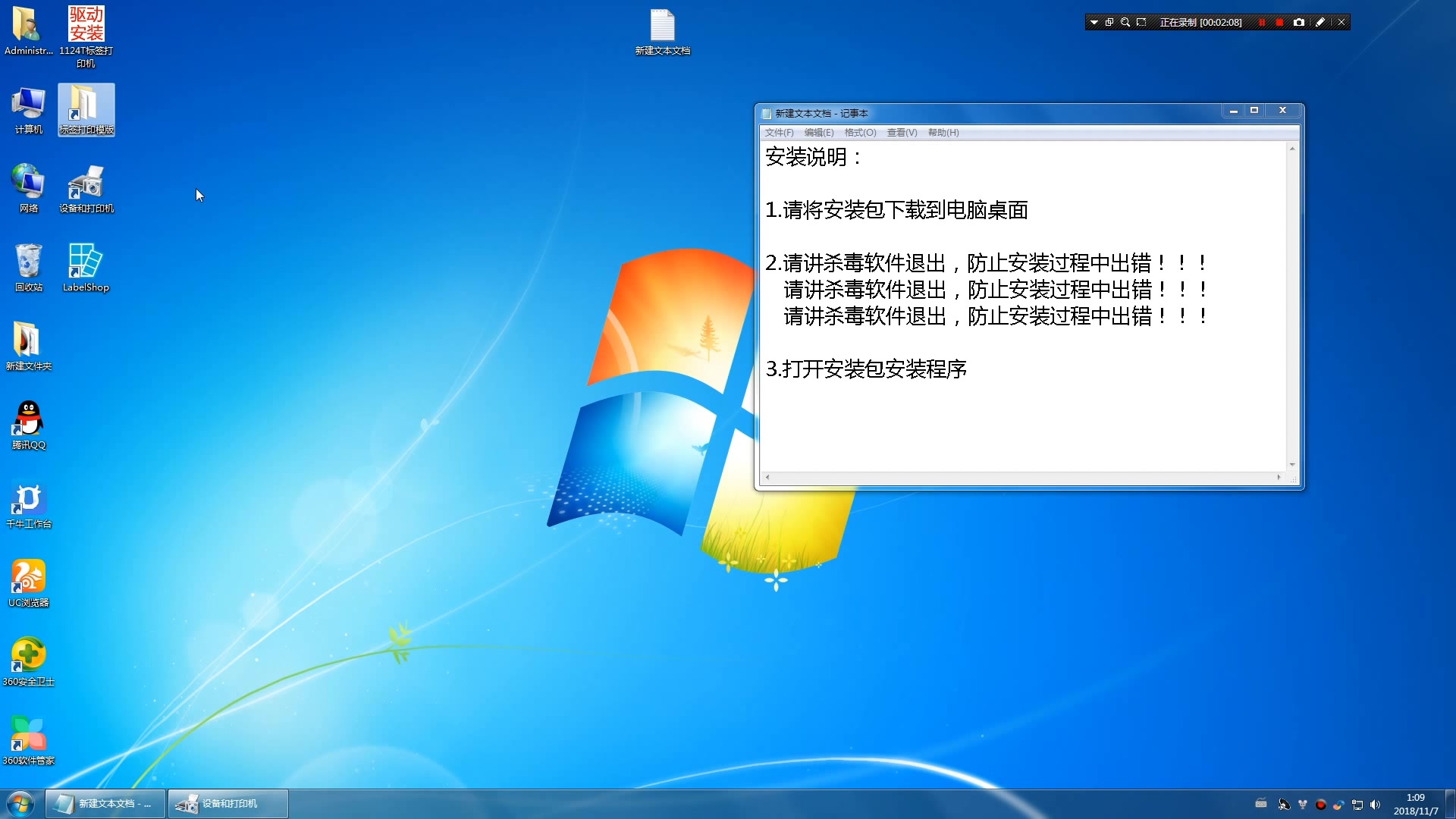Viewport: 1456px width, 819px height.
Task: Click the colorful swirl tray icon
Action: [x=1339, y=805]
